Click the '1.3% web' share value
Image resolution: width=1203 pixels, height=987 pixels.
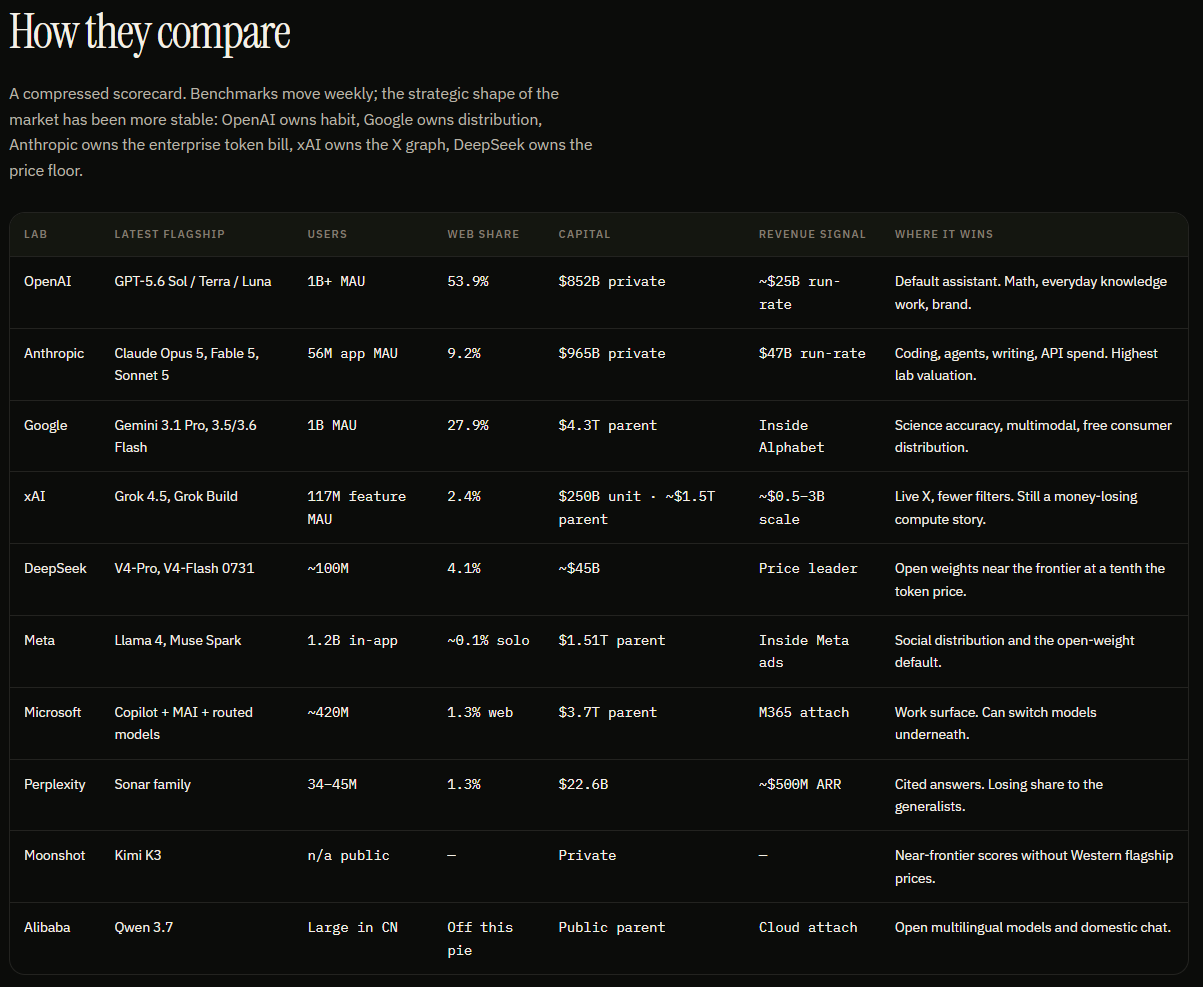pos(480,712)
